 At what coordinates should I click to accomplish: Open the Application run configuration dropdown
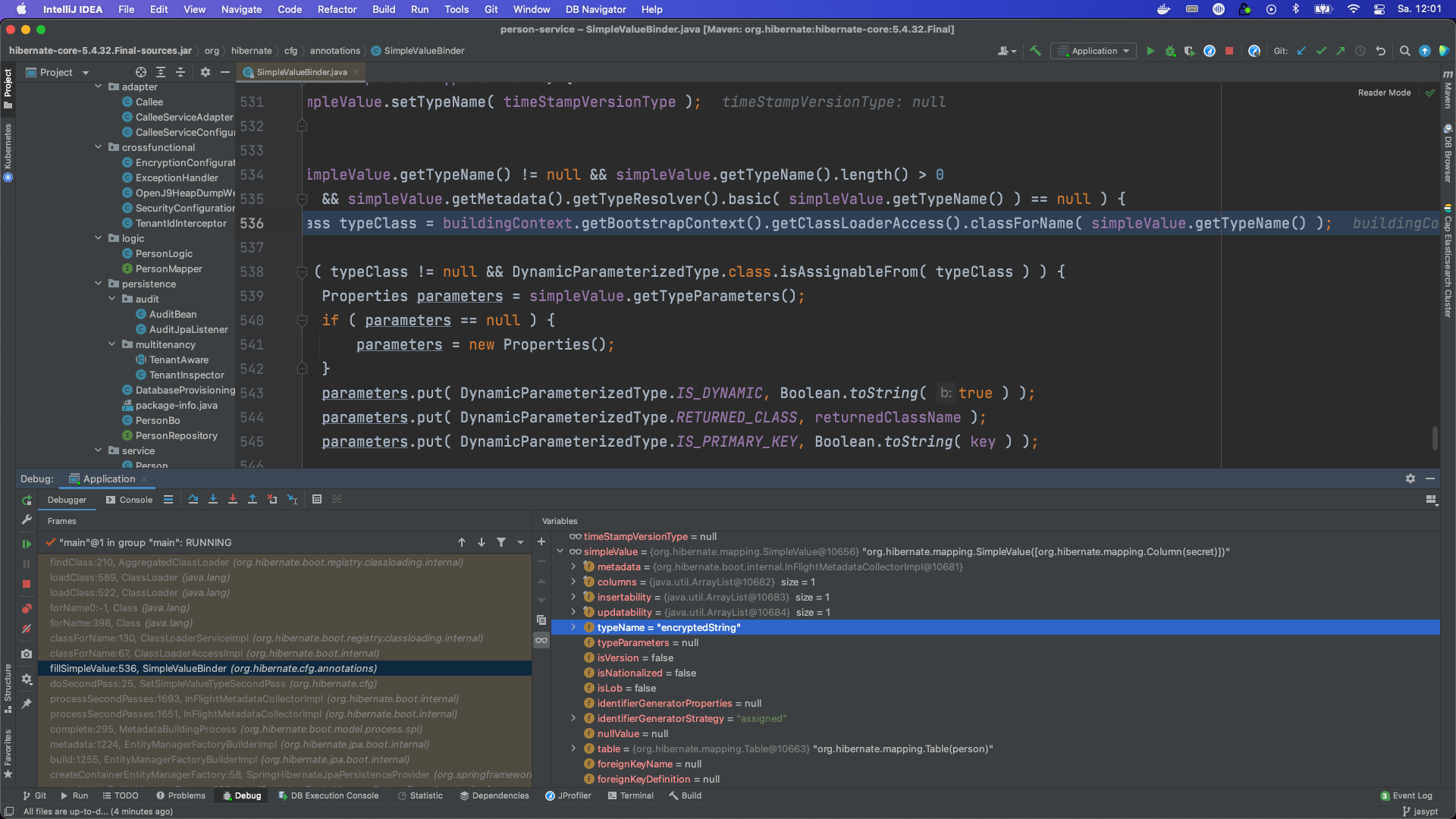click(1093, 51)
